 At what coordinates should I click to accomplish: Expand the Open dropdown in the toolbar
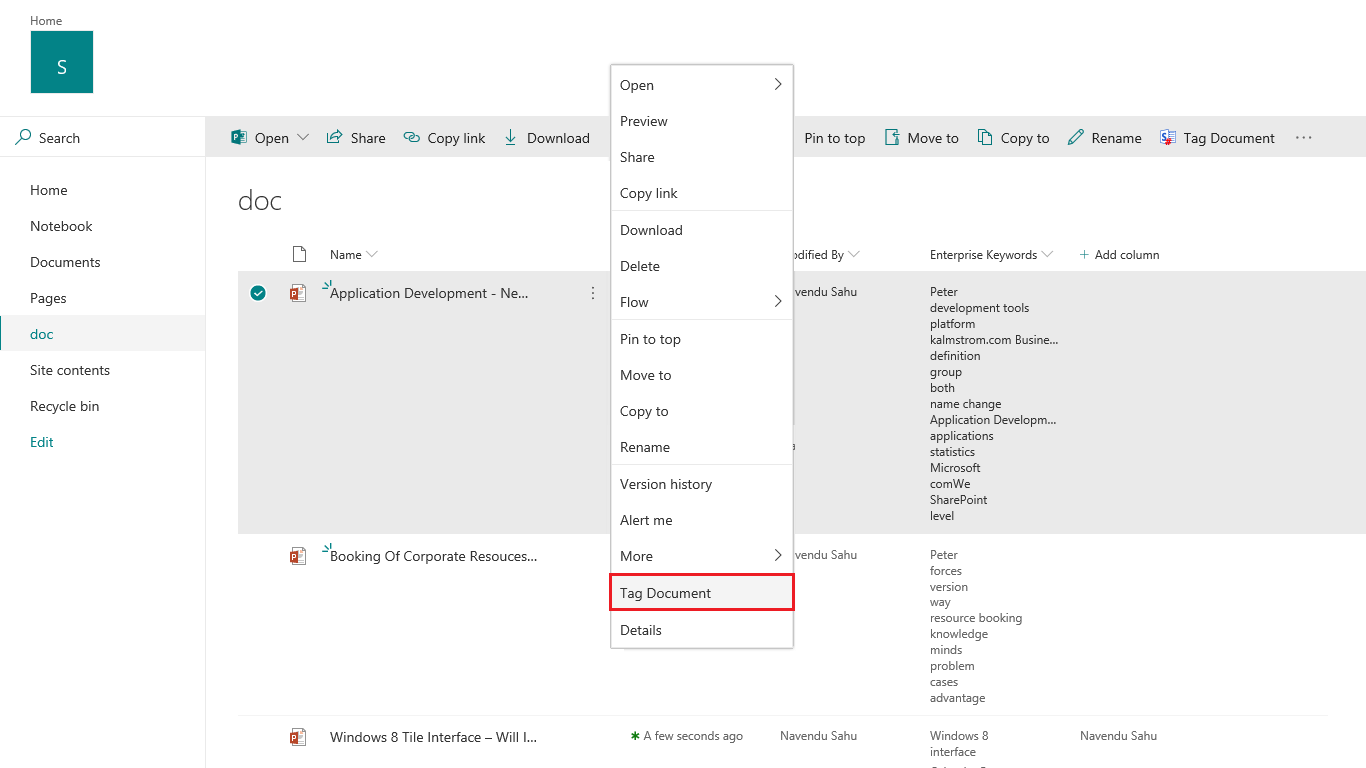(x=303, y=138)
